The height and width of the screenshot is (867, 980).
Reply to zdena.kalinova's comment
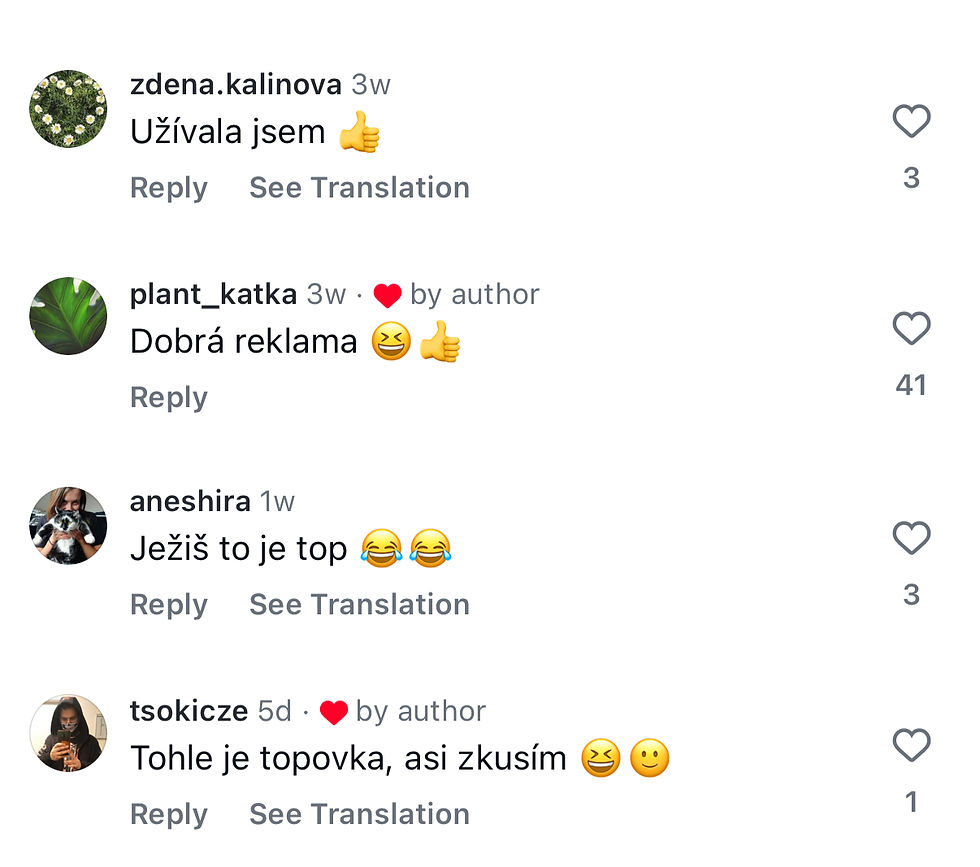169,188
